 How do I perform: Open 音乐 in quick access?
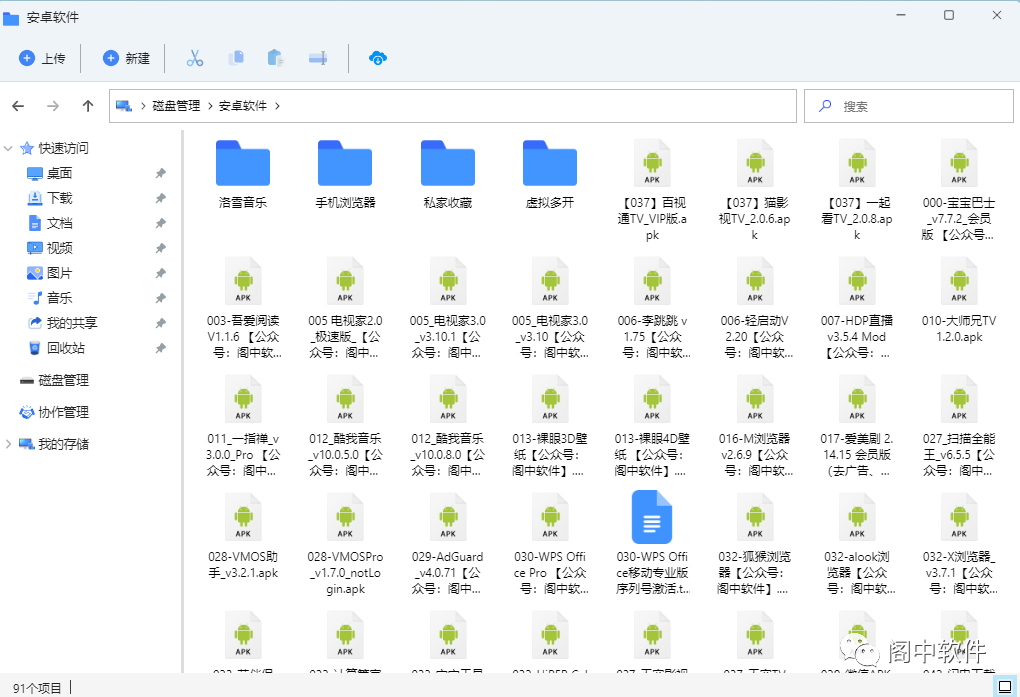coord(49,298)
